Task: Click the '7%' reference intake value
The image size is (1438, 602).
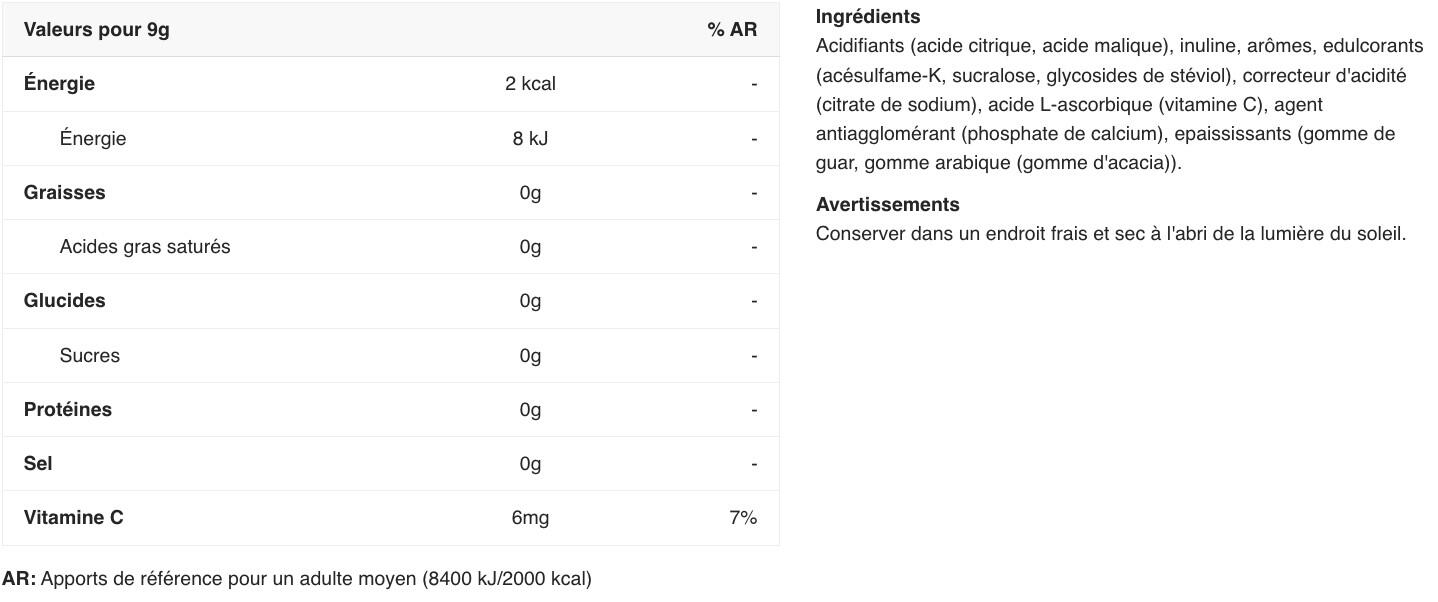Action: point(743,518)
